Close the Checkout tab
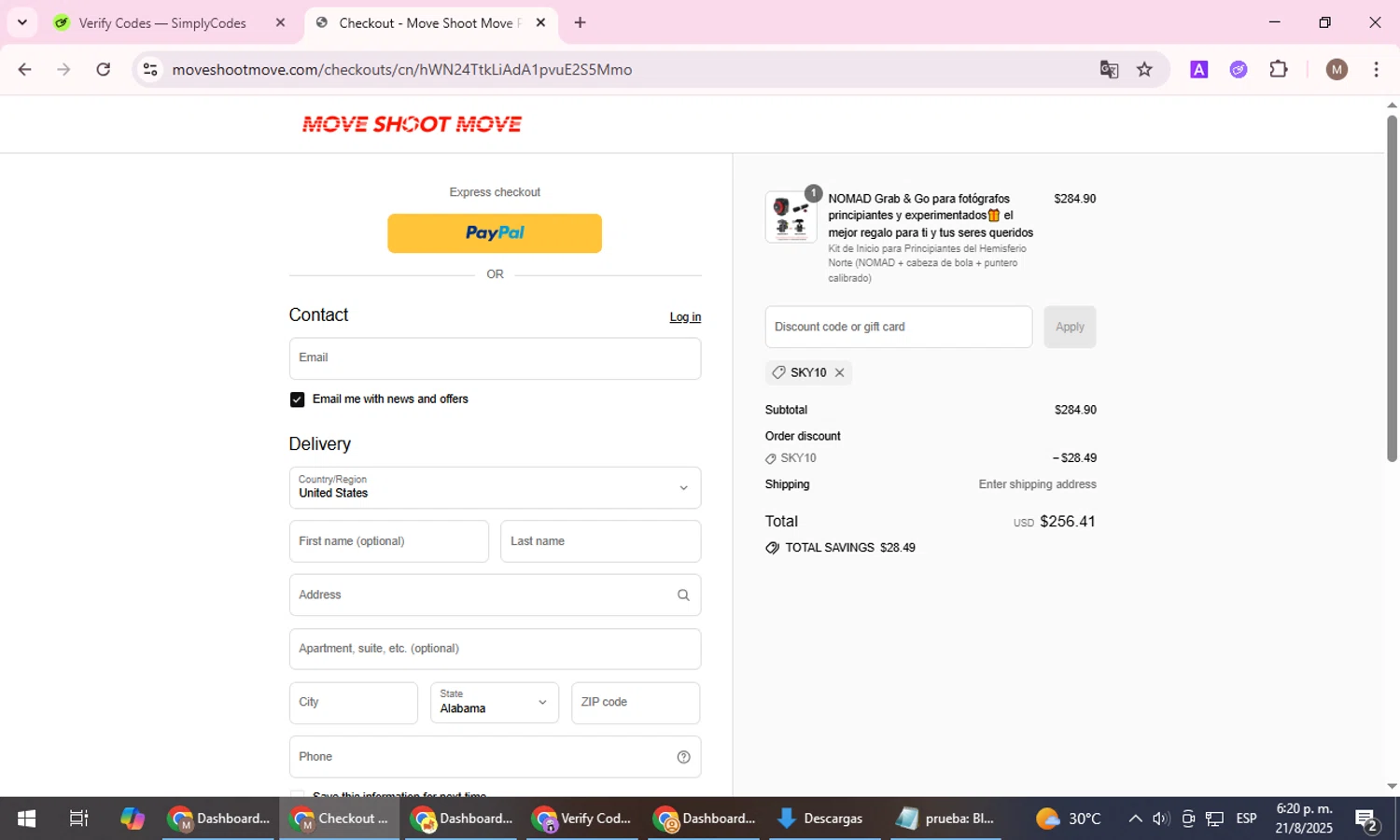The image size is (1400, 840). pos(540,22)
